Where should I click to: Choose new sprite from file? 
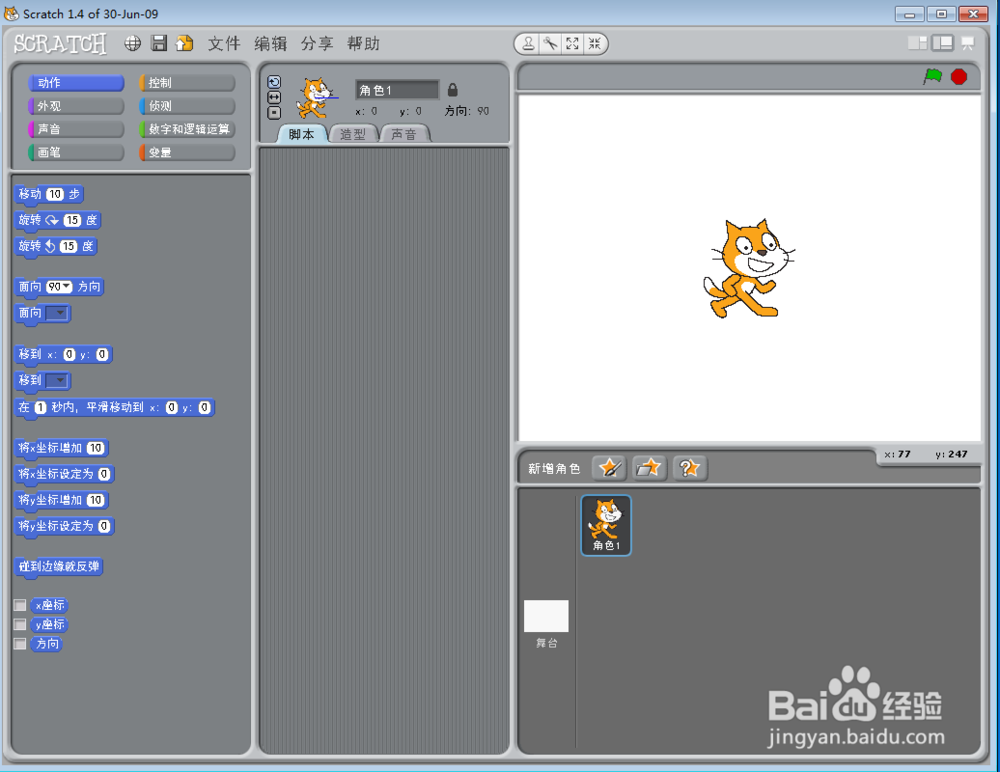(x=649, y=468)
